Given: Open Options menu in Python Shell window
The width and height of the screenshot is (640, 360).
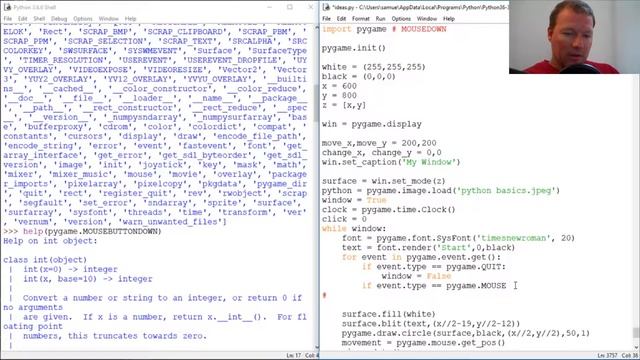Looking at the screenshot, I should (x=83, y=19).
